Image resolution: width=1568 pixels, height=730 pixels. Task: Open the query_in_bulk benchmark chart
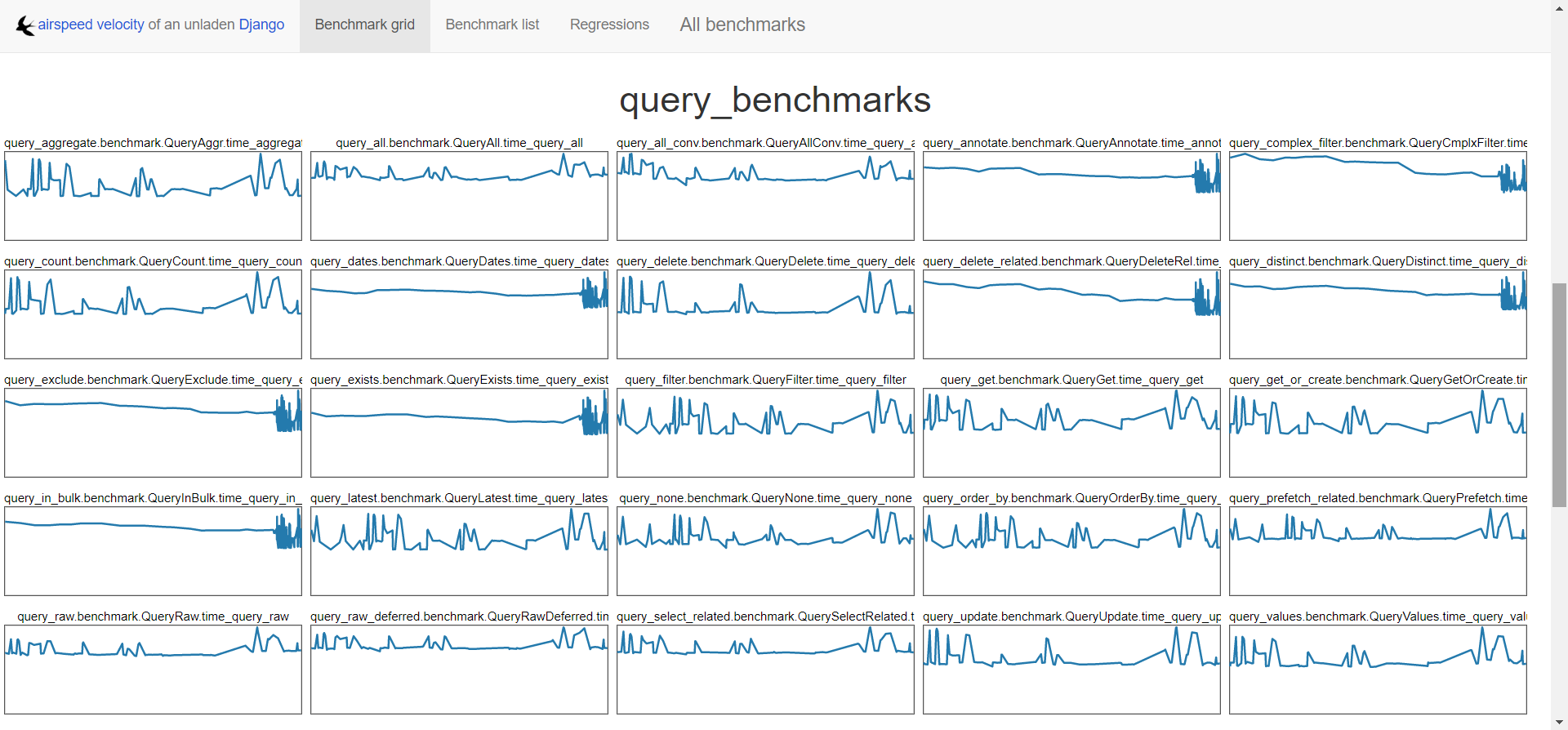tap(153, 551)
